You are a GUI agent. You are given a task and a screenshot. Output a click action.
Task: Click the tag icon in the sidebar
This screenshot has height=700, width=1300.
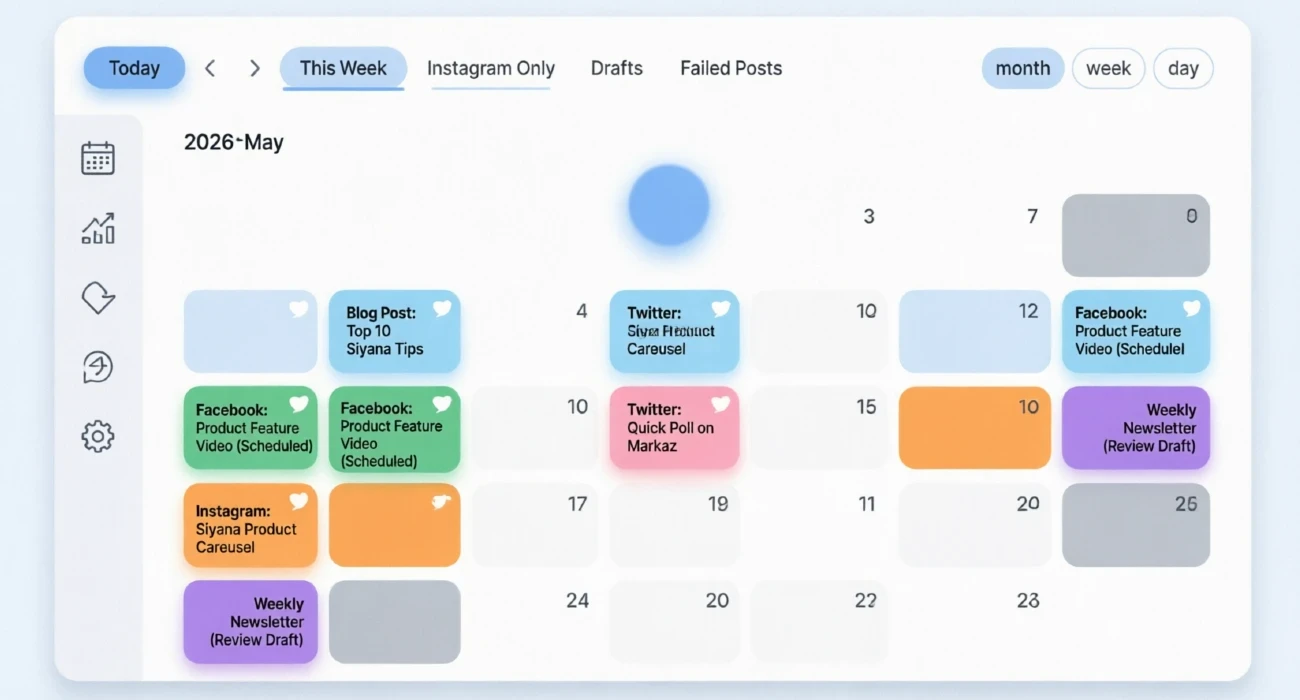pos(98,298)
